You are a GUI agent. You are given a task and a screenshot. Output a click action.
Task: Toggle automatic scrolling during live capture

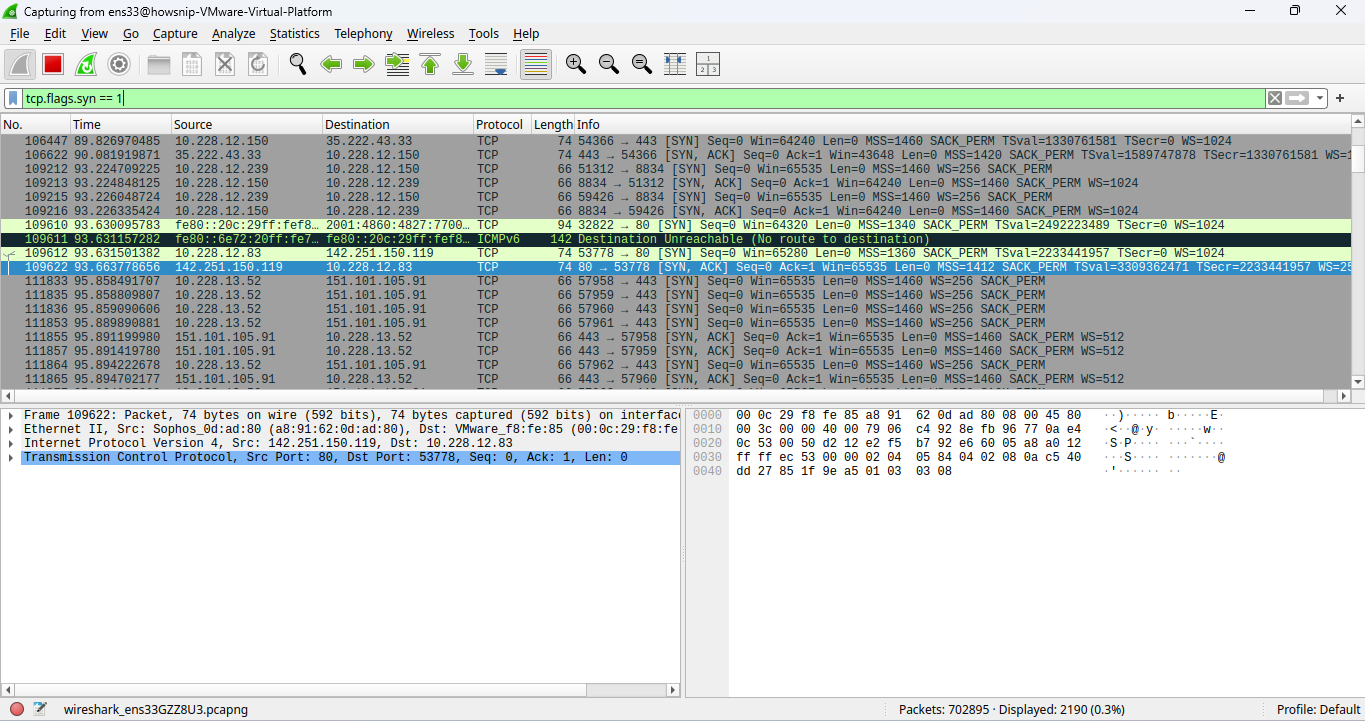[496, 65]
